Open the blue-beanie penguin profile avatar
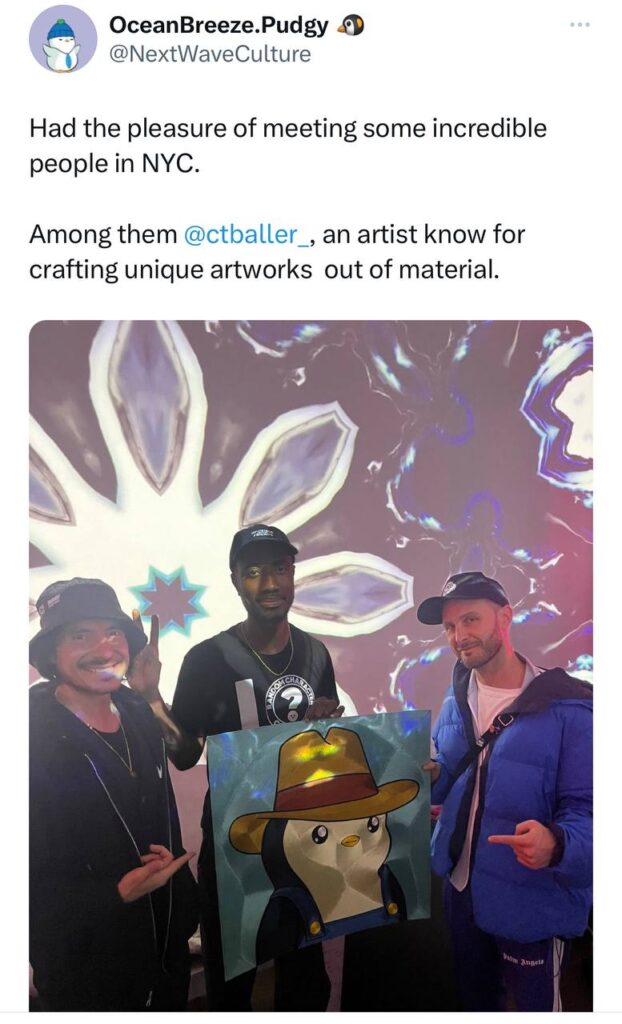Image resolution: width=622 pixels, height=1024 pixels. (x=63, y=39)
